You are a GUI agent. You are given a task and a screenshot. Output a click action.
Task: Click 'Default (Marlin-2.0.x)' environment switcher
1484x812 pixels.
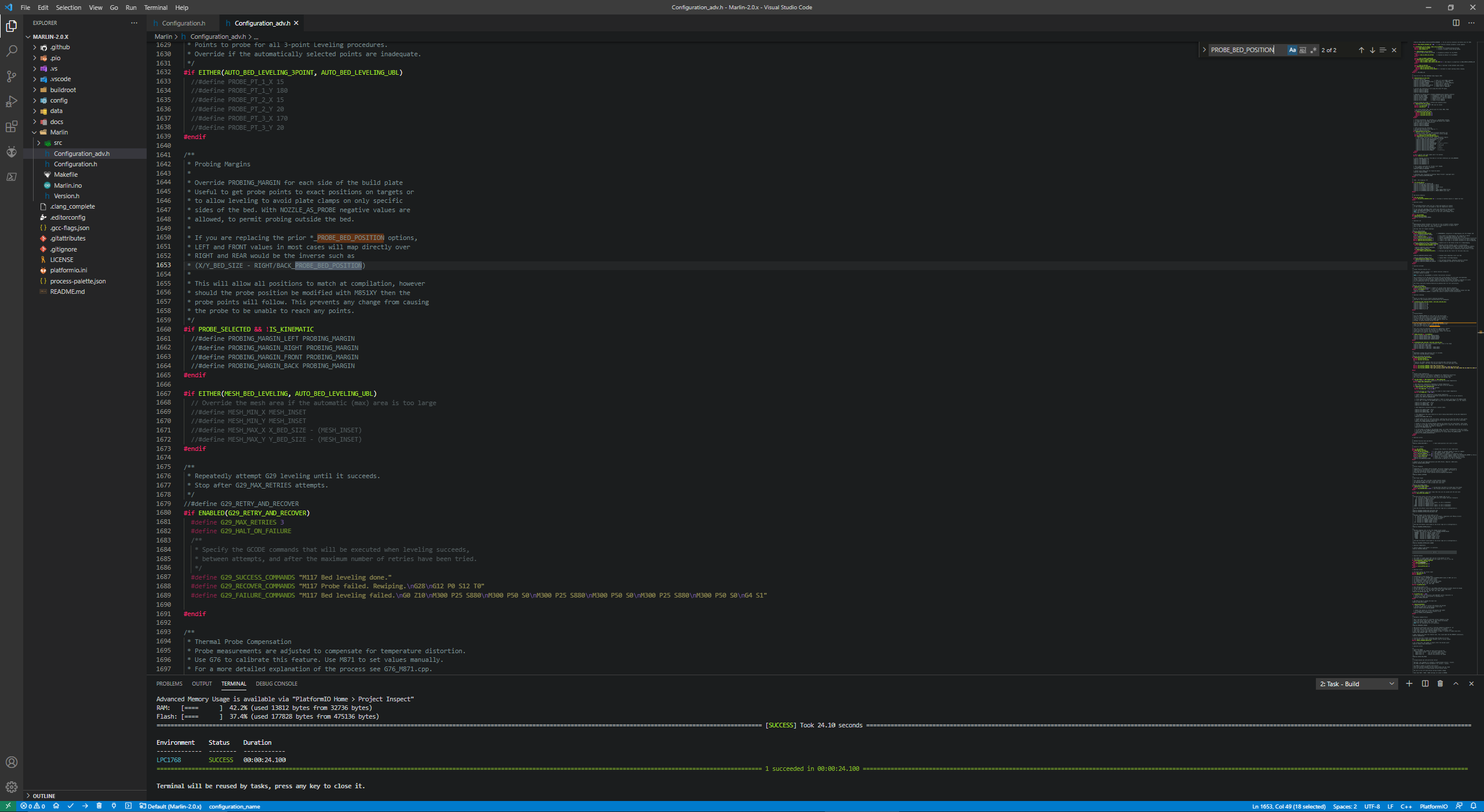(x=170, y=806)
